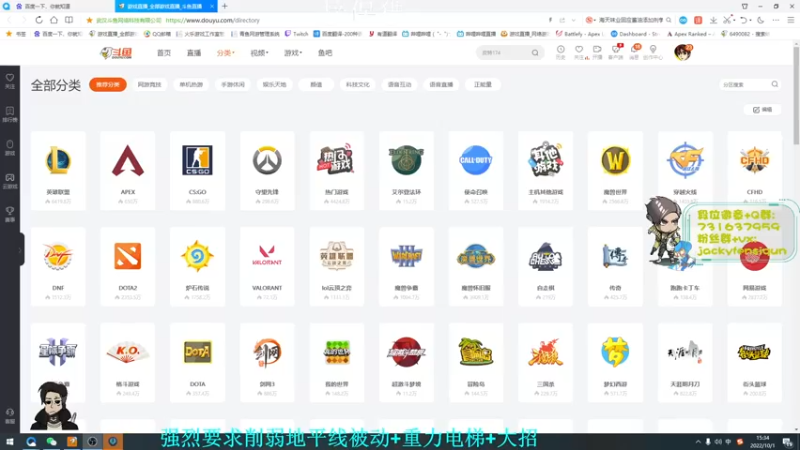This screenshot has height=450, width=800.
Task: Open the APEX category
Action: tap(128, 170)
